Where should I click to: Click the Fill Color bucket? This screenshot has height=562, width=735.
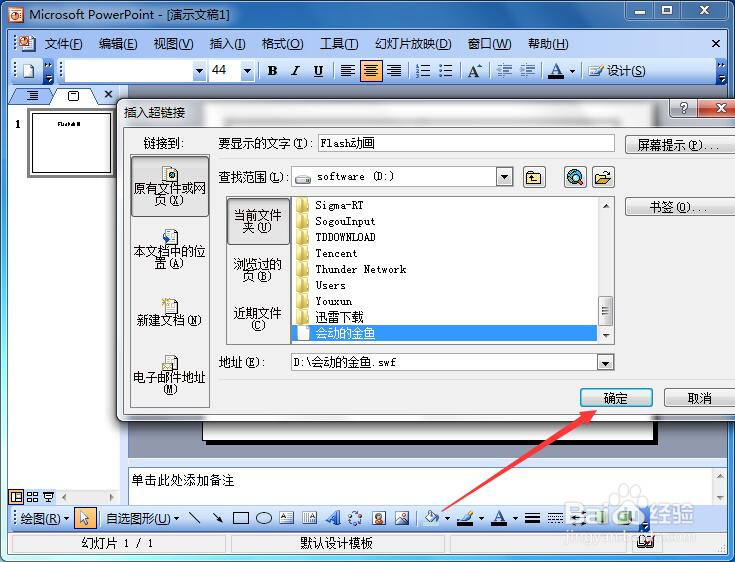click(x=432, y=518)
